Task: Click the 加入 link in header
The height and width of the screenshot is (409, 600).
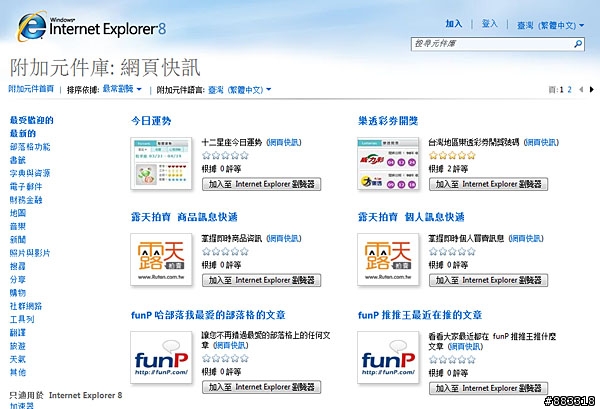Action: pos(454,24)
